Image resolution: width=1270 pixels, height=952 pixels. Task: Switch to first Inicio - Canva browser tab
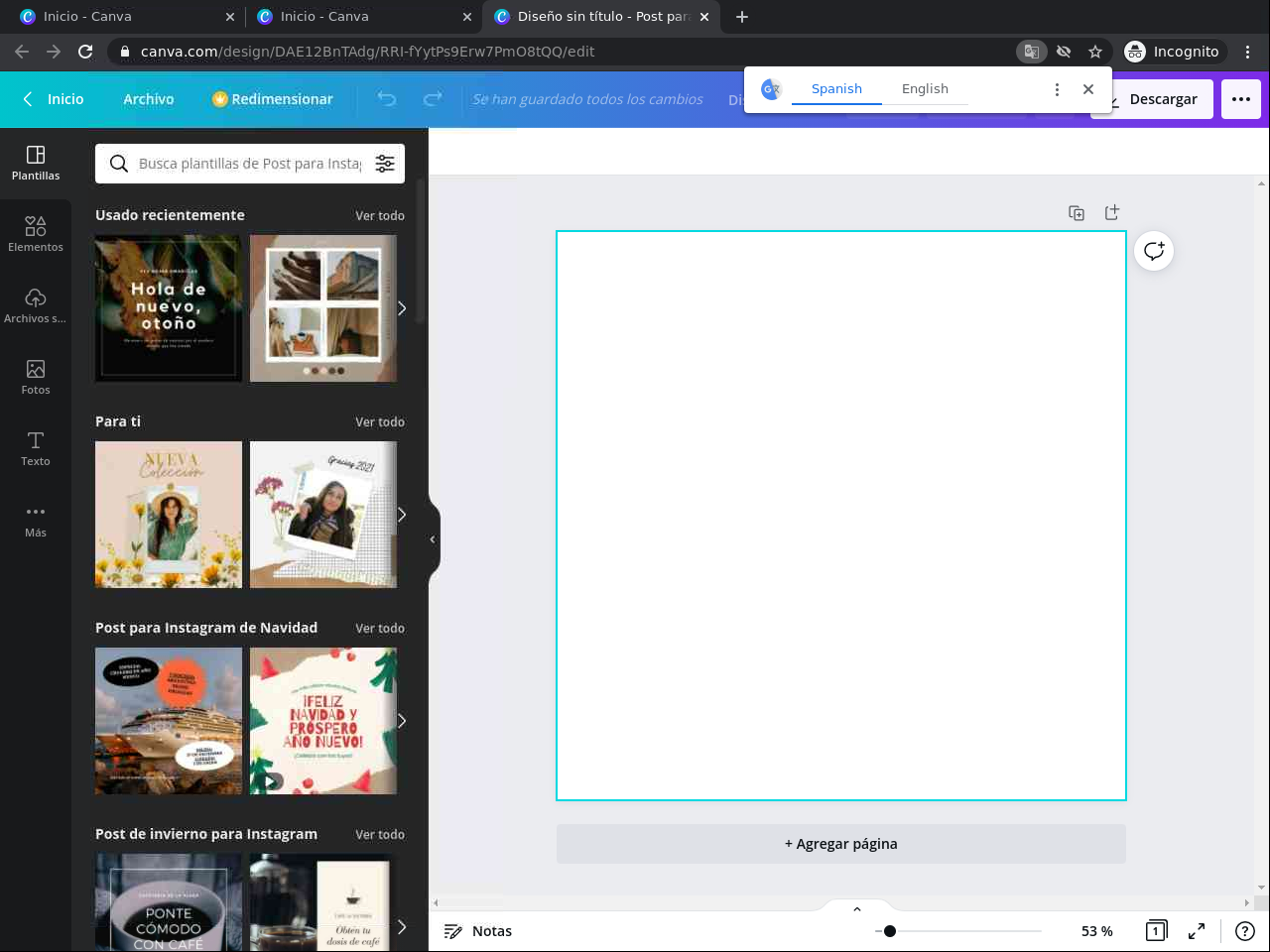coord(126,17)
